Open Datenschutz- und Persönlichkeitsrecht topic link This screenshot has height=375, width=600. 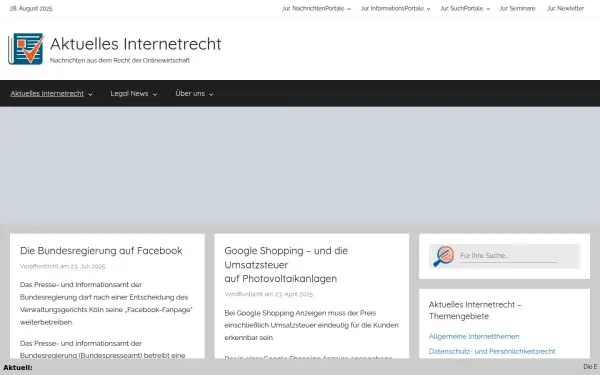492,351
